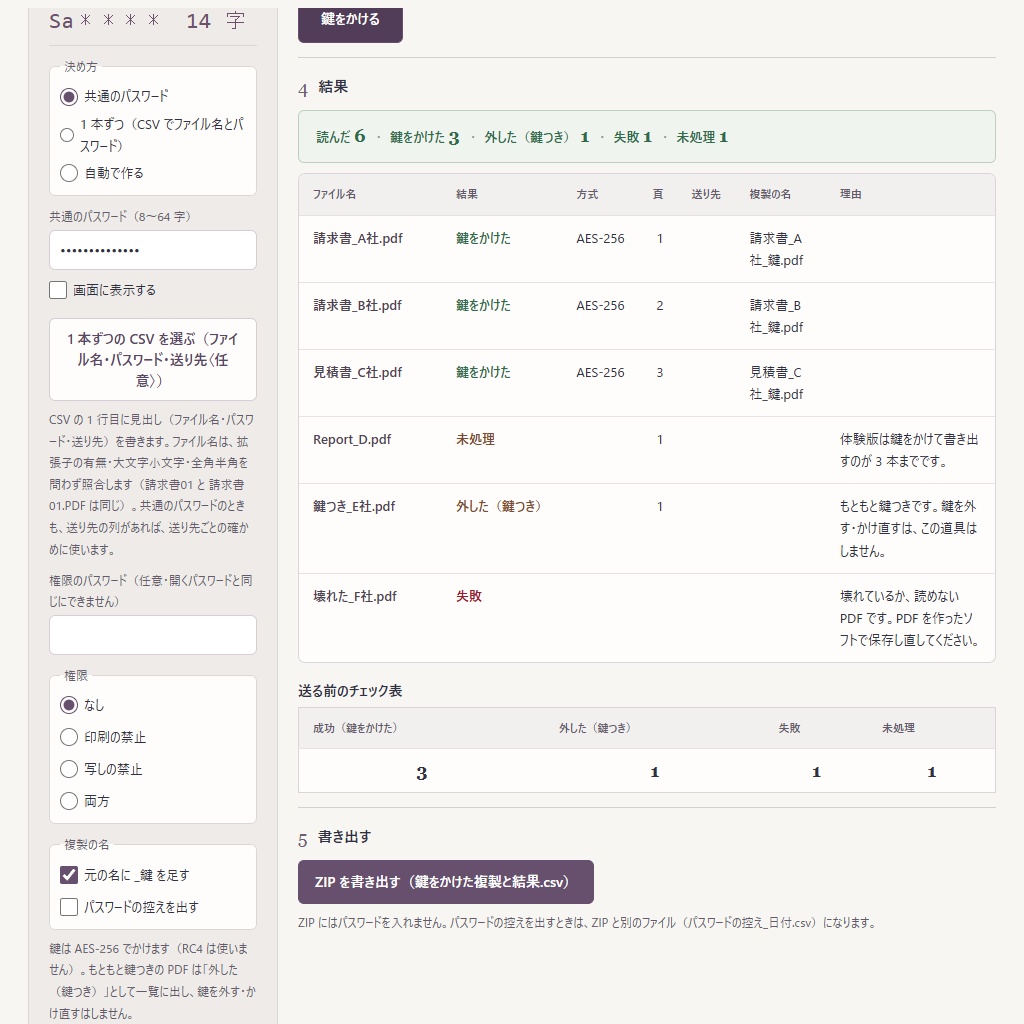Click AES-256 in 見積書_C社 row
This screenshot has width=1024, height=1024.
click(x=600, y=372)
